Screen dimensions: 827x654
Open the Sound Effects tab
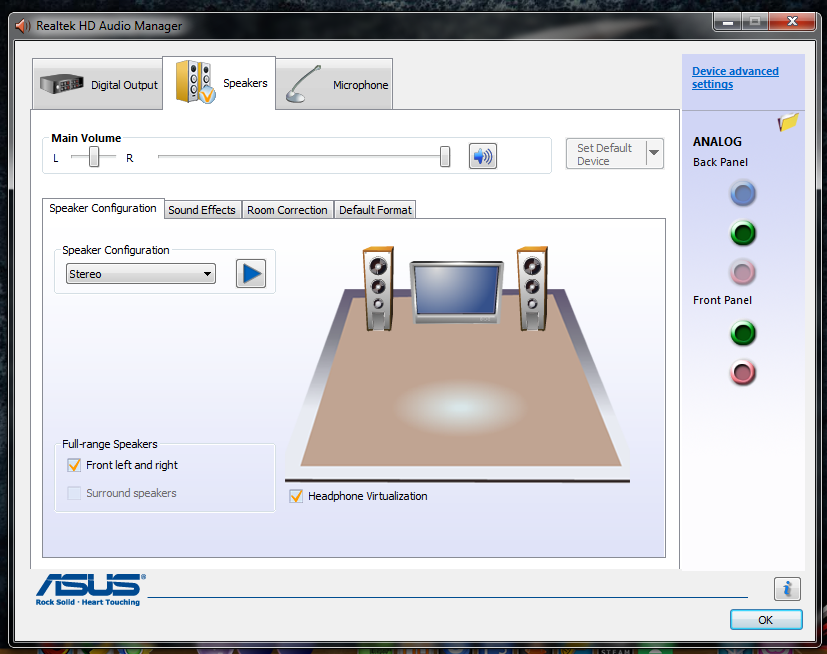[202, 210]
